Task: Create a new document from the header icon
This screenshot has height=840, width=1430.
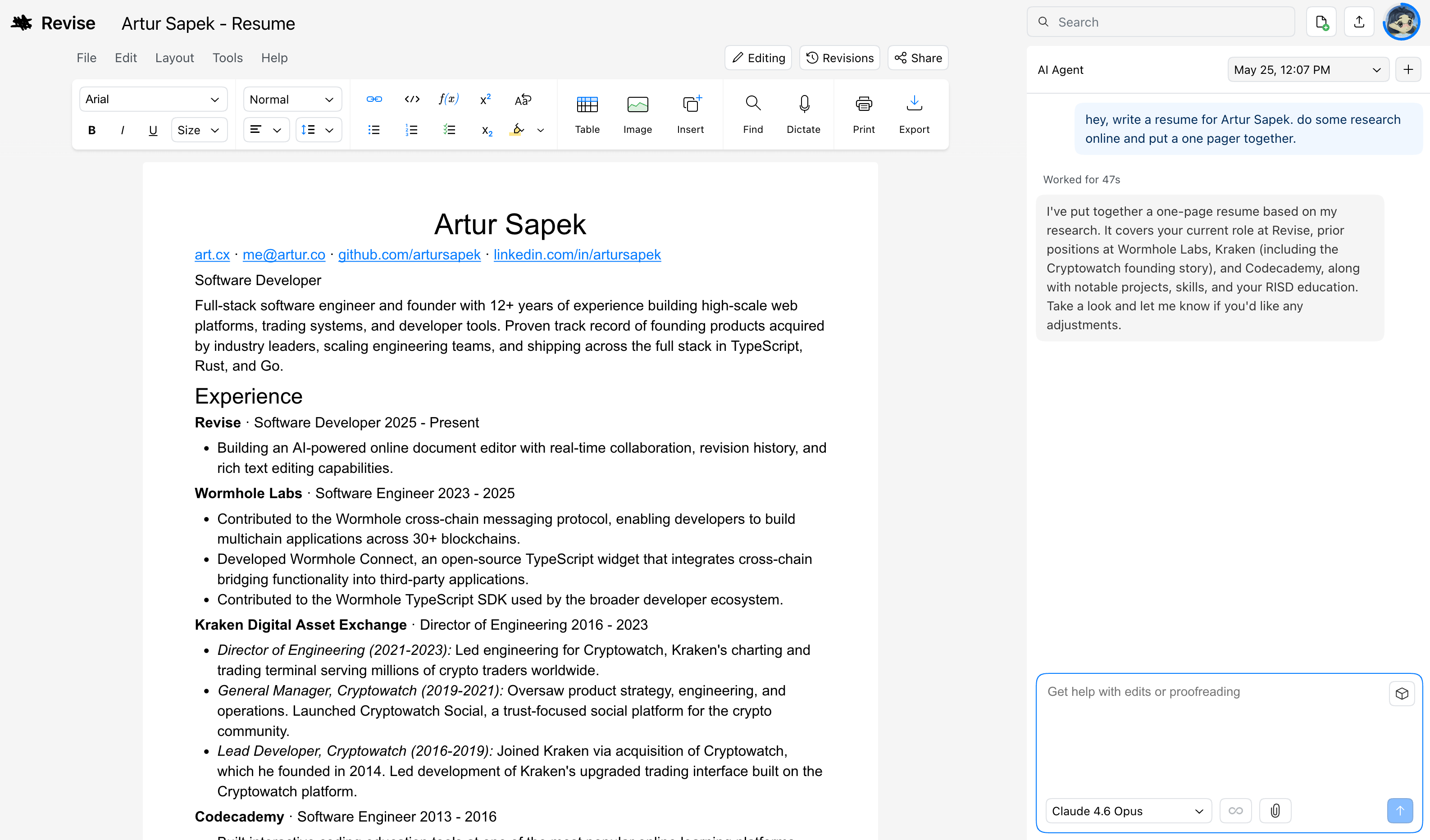Action: [x=1321, y=22]
